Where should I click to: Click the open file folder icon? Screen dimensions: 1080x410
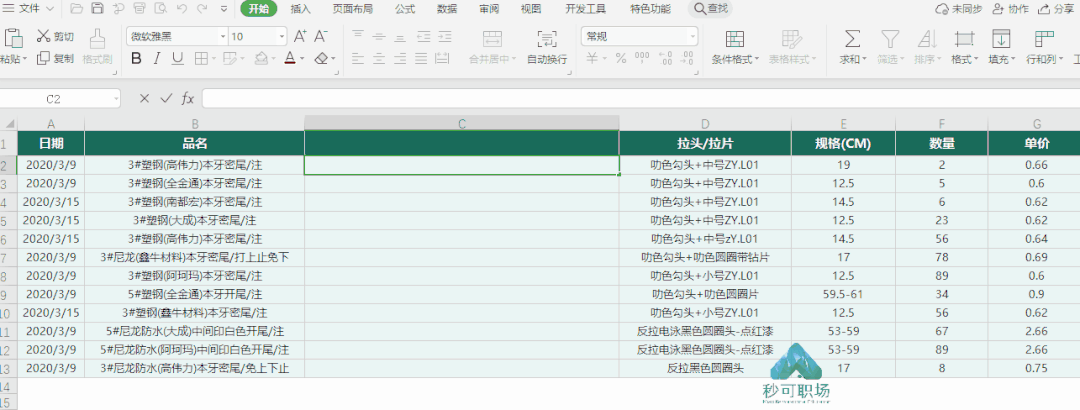pos(76,9)
